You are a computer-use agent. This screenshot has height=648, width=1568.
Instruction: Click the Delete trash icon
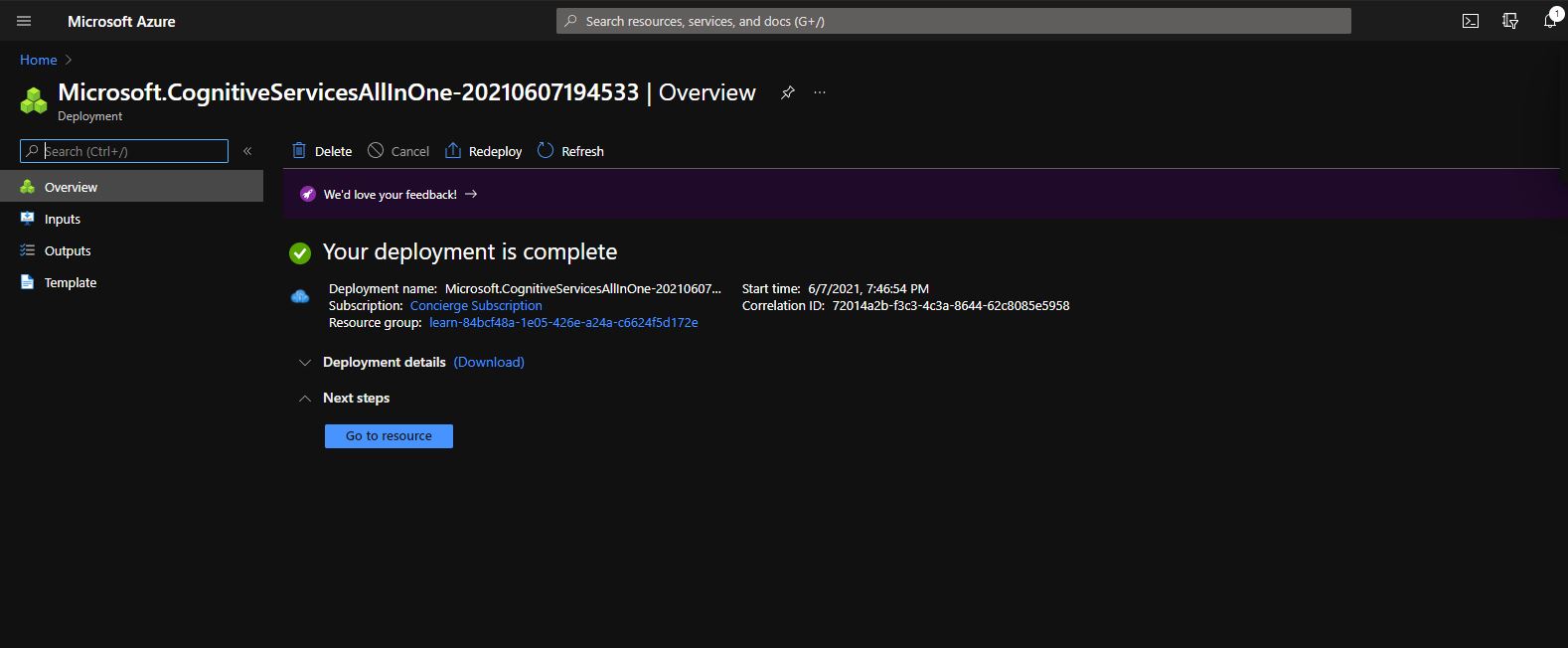point(299,150)
